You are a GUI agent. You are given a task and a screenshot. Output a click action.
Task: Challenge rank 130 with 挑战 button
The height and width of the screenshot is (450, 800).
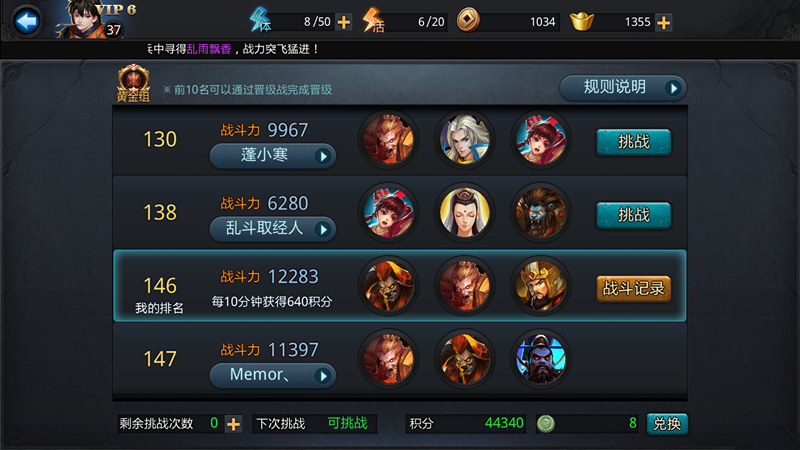pyautogui.click(x=634, y=141)
